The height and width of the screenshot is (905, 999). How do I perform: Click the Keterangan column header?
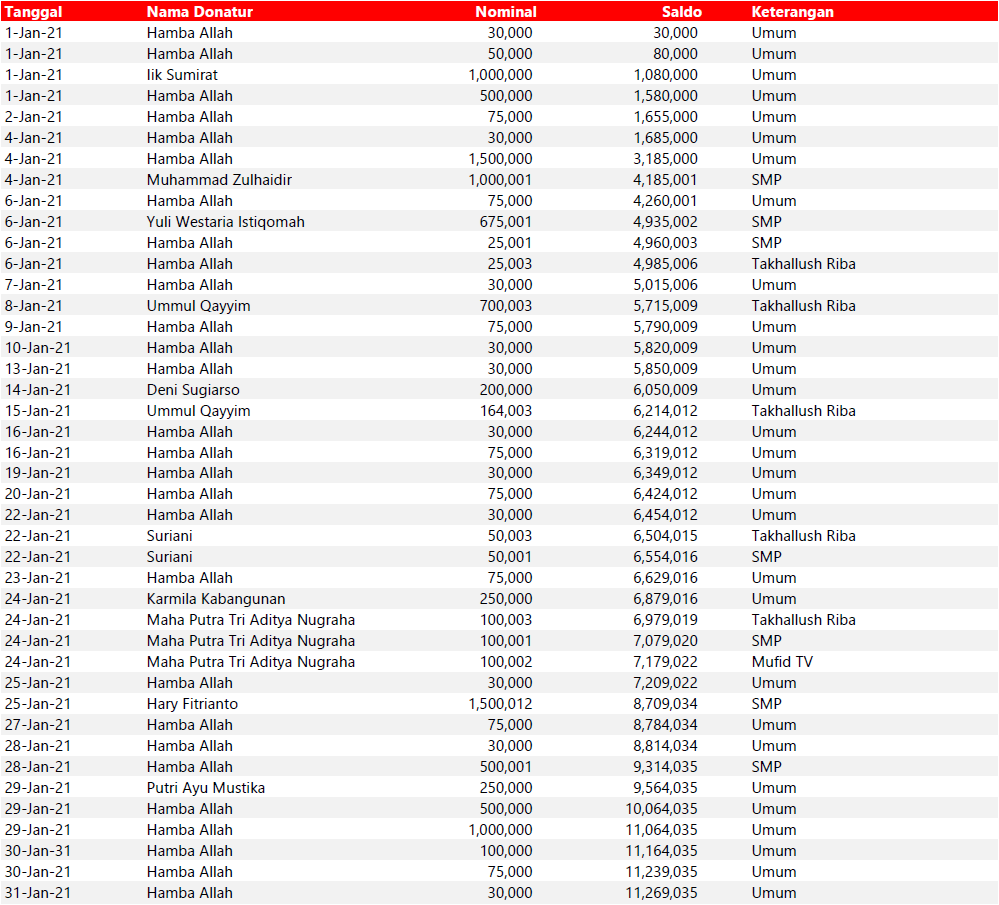792,12
